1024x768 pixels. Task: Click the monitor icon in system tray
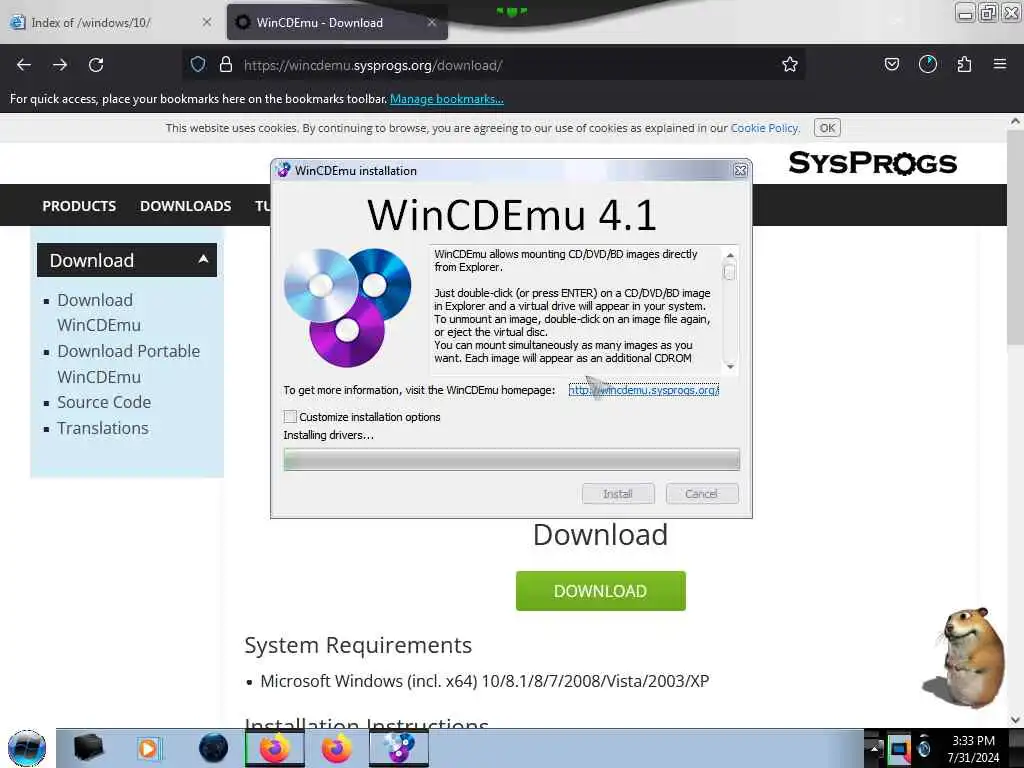(x=899, y=748)
